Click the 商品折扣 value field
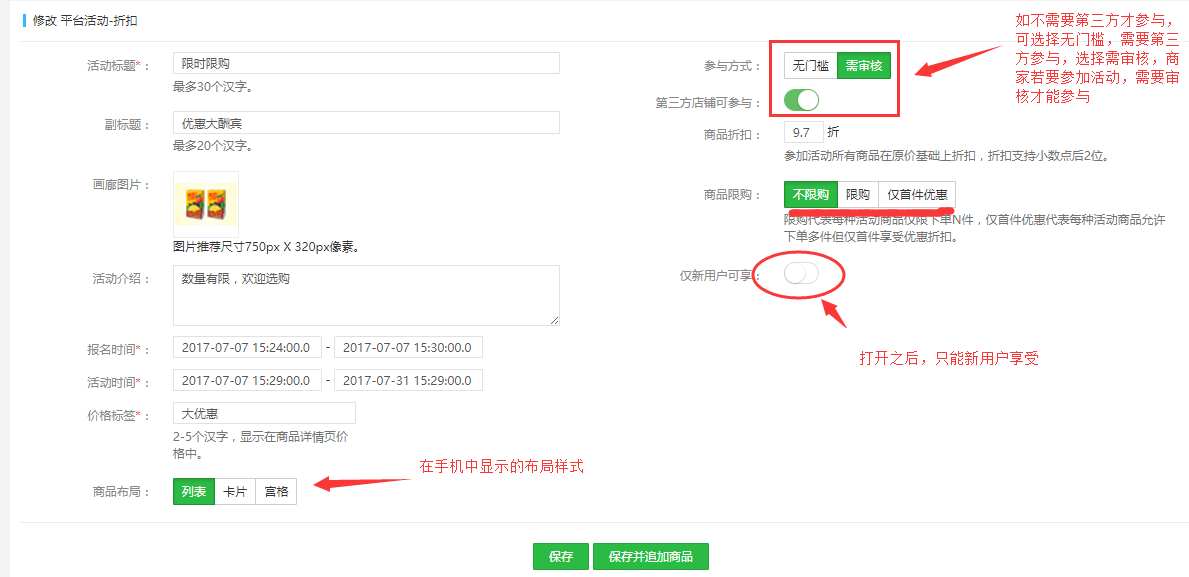This screenshot has height=577, width=1189. point(804,132)
